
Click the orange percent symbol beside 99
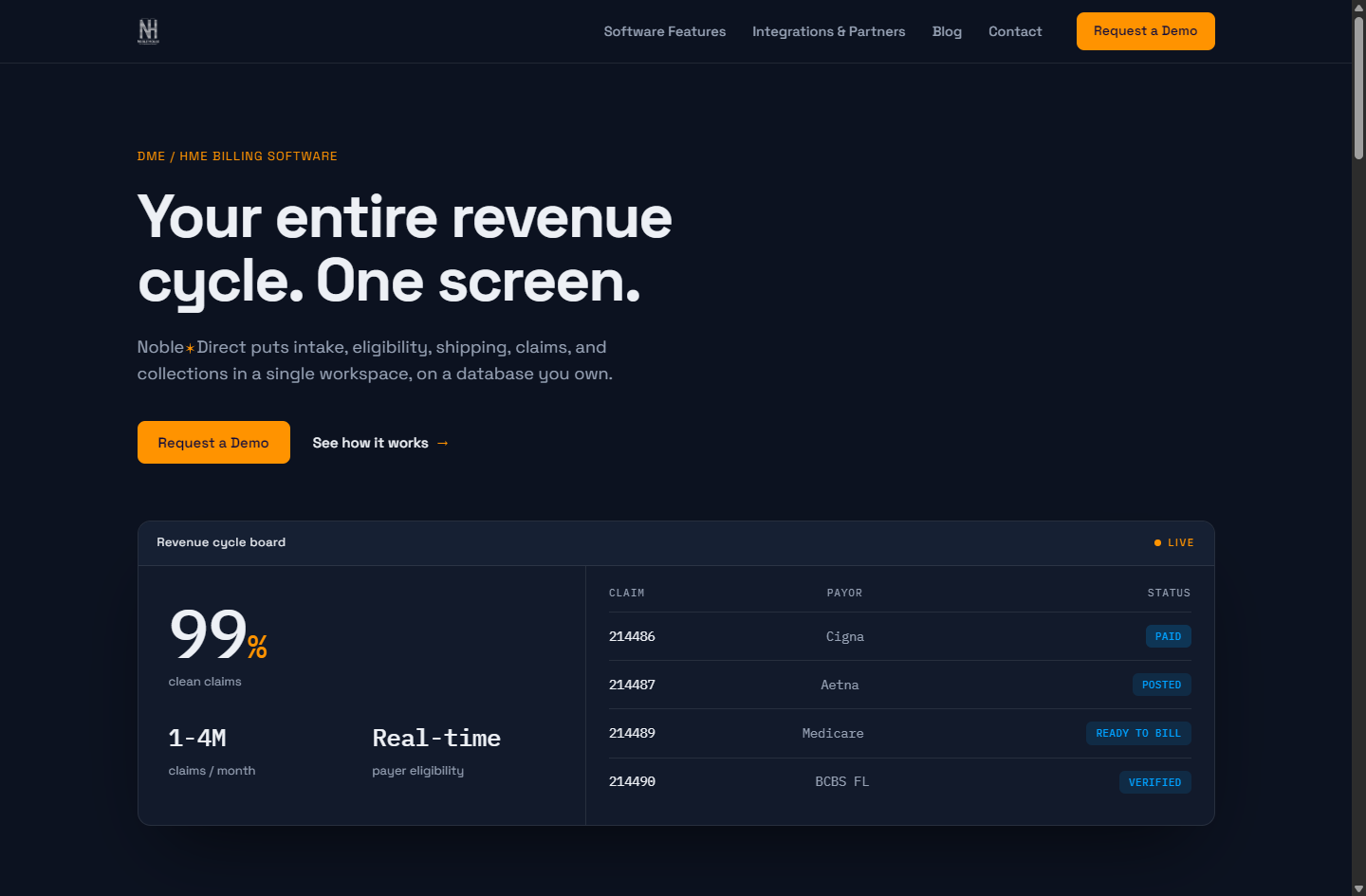[257, 647]
